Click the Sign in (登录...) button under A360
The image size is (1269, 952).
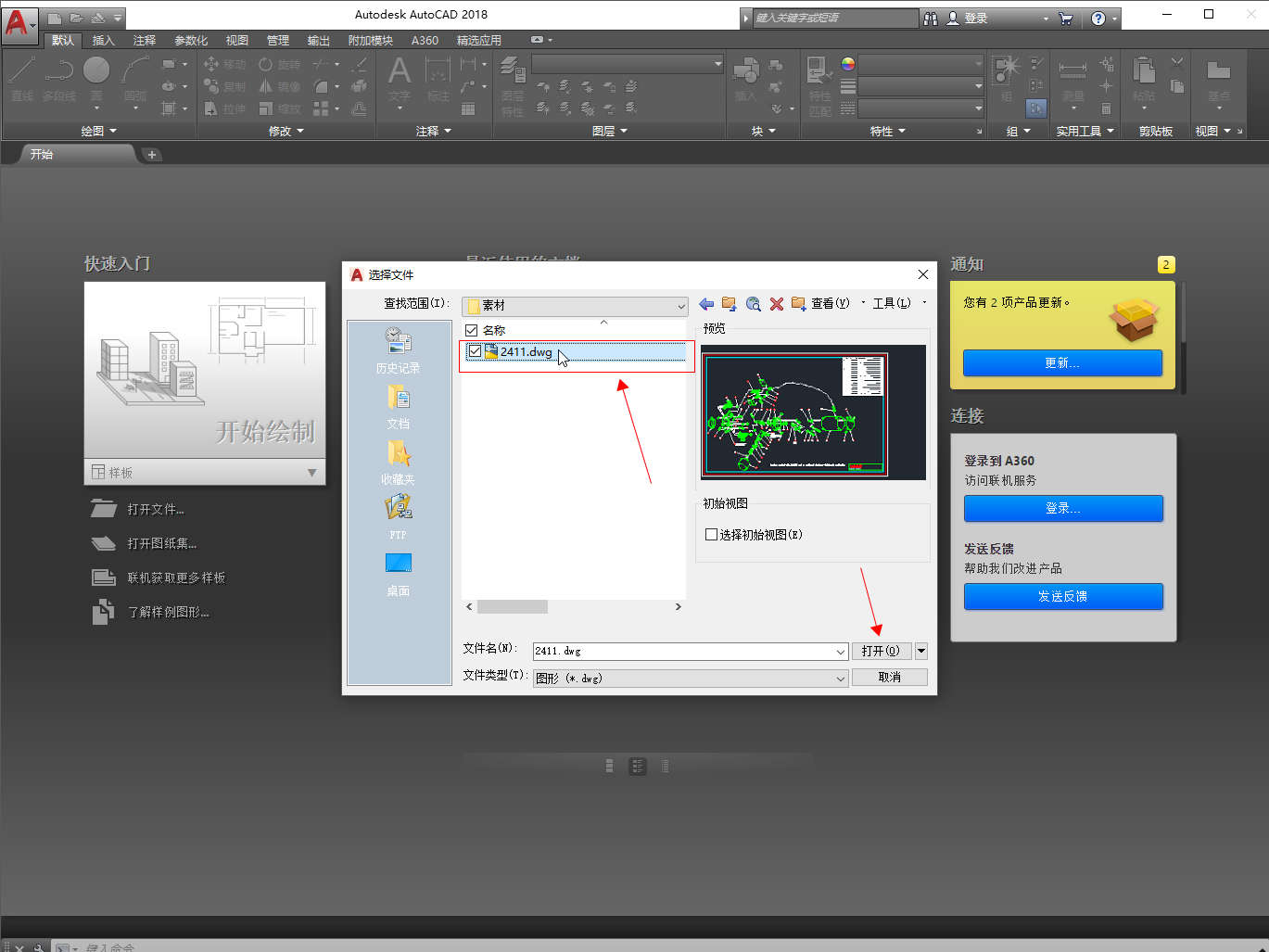[x=1063, y=508]
